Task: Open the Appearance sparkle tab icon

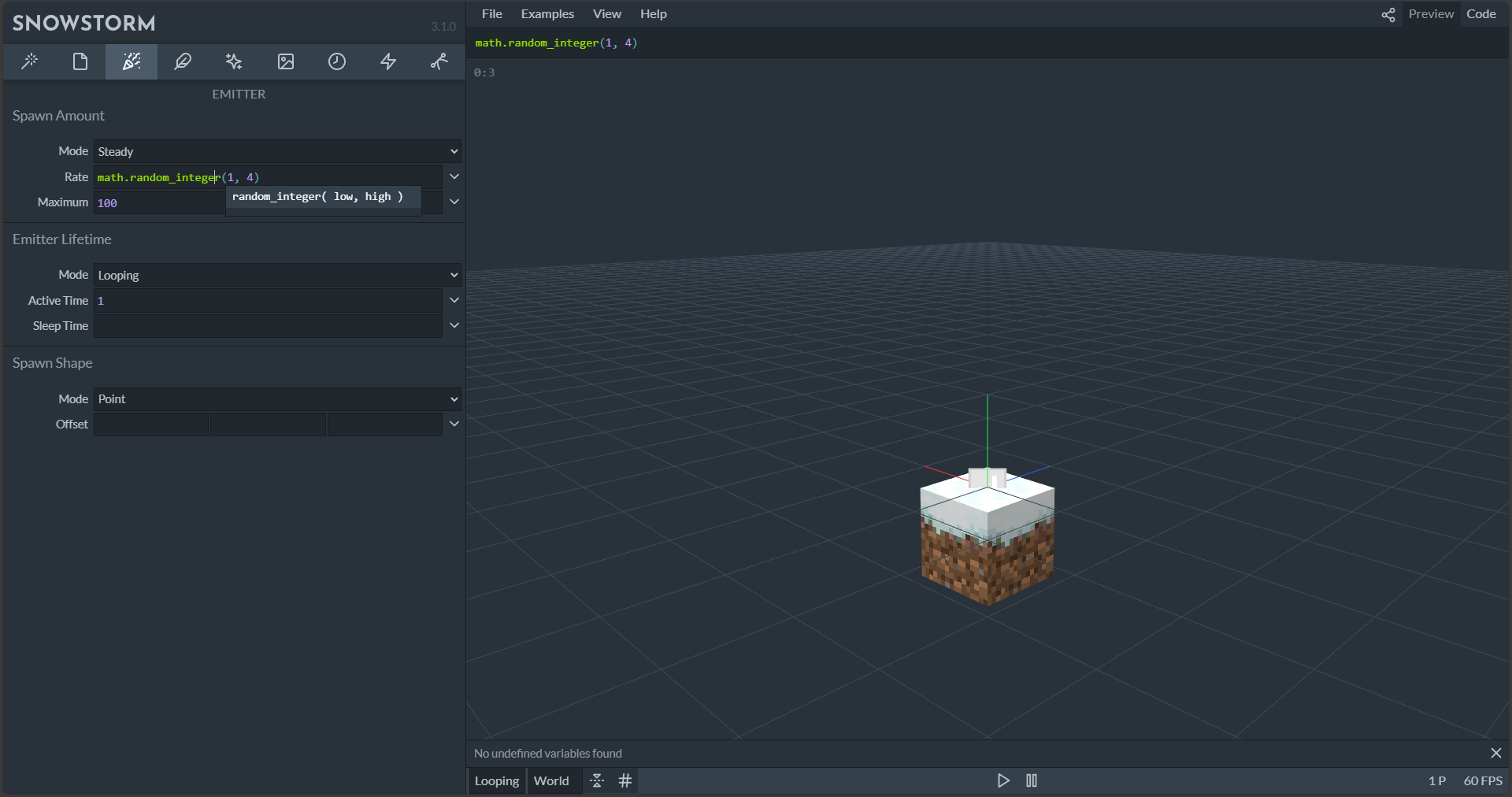Action: [234, 61]
